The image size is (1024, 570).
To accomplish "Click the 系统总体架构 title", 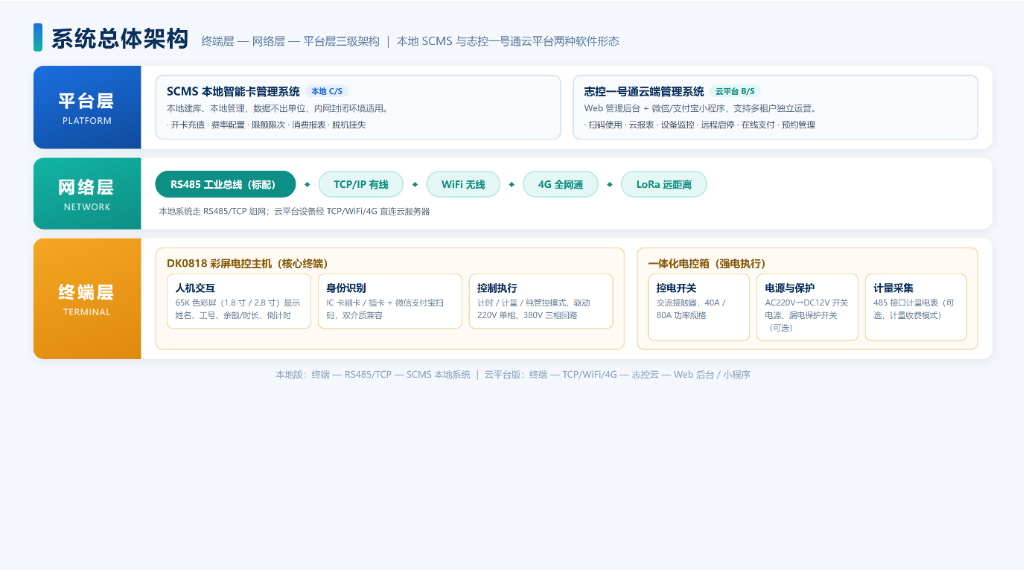I will [120, 39].
